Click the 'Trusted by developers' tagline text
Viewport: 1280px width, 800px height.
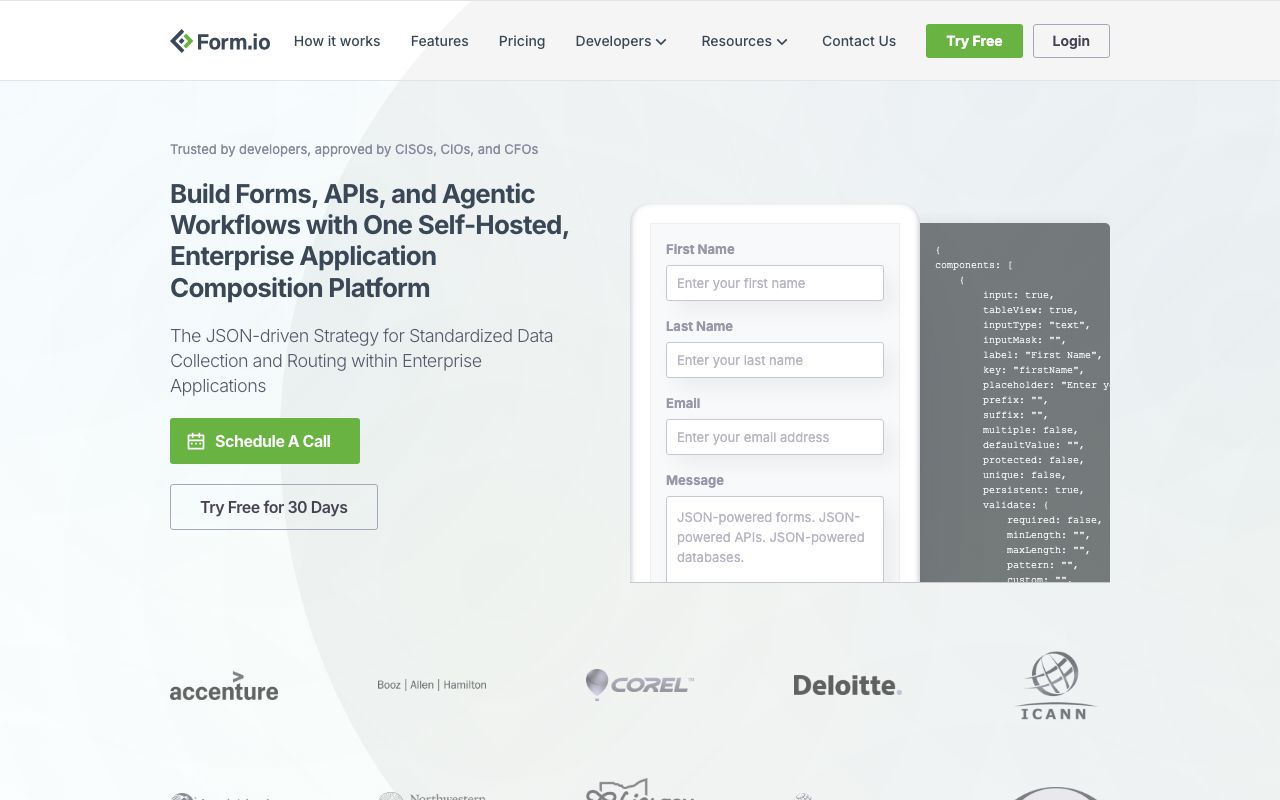354,149
